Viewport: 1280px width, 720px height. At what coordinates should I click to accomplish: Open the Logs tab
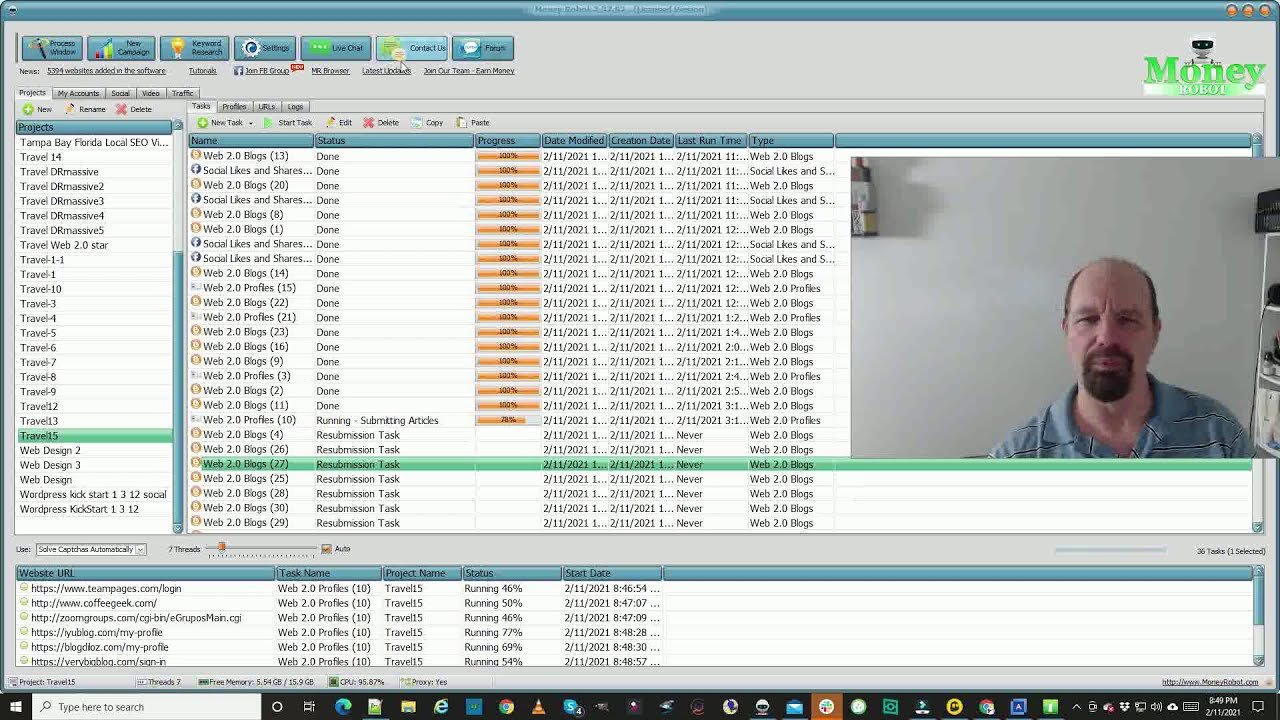pos(295,106)
